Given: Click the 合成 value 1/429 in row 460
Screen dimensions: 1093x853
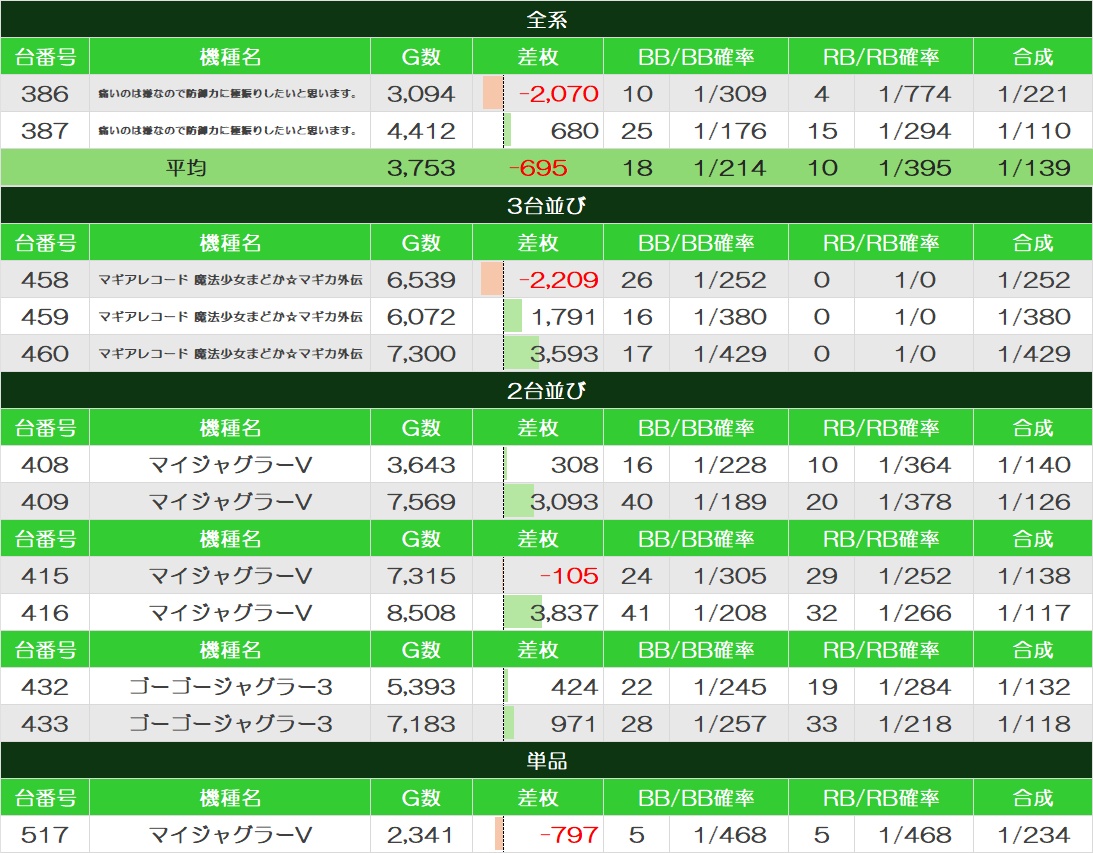Looking at the screenshot, I should click(x=1033, y=353).
